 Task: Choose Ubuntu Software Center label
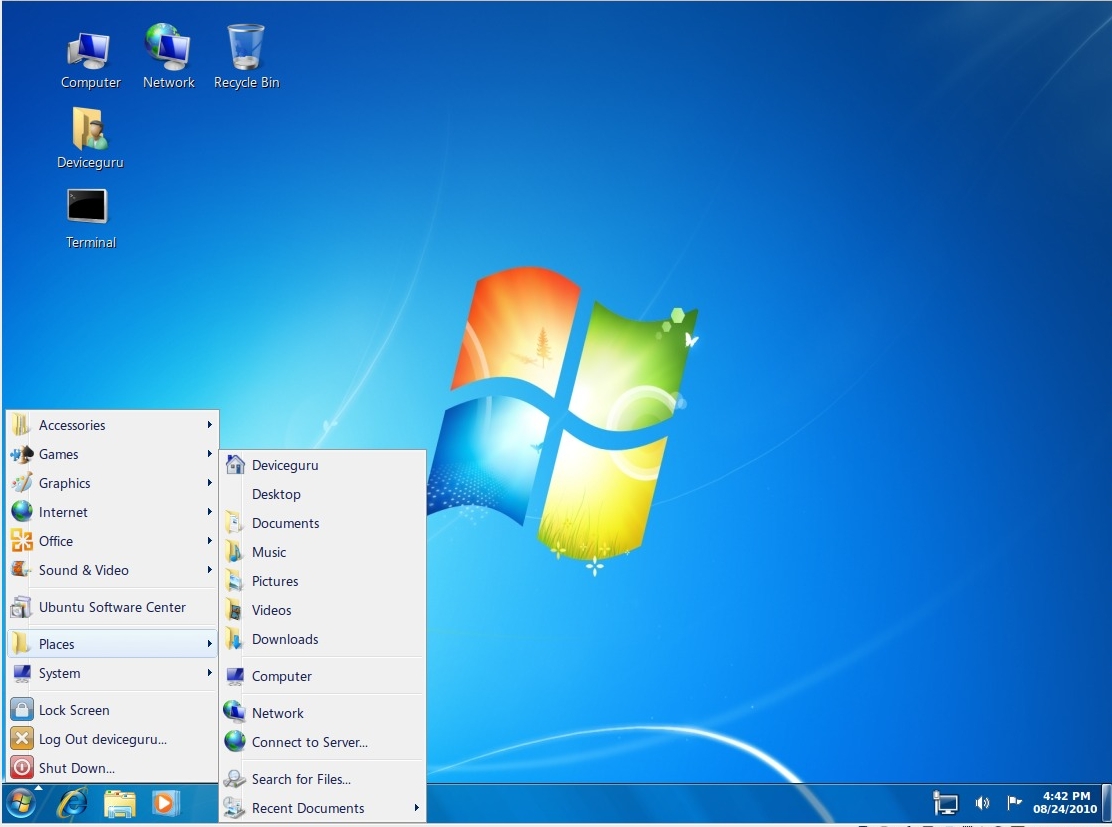pos(112,607)
